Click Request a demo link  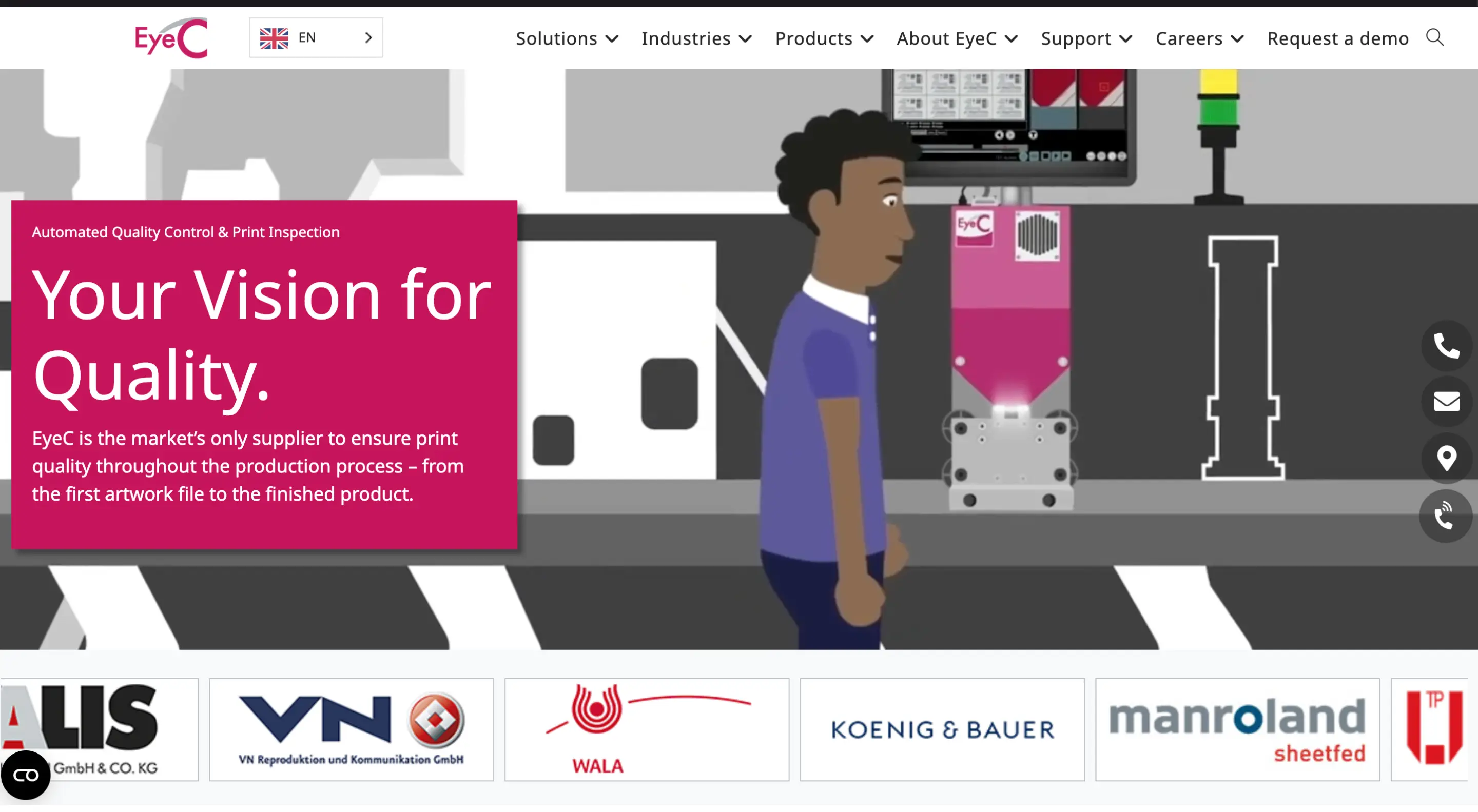(x=1337, y=38)
